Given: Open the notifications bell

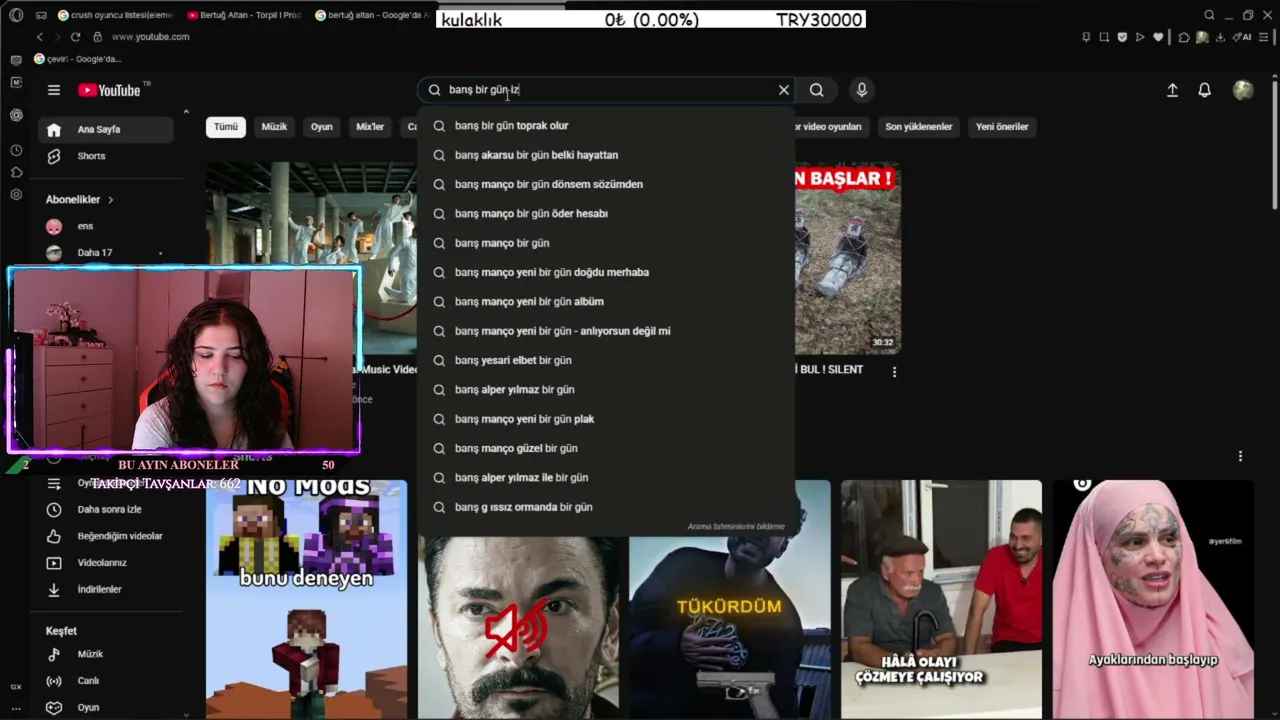Looking at the screenshot, I should tap(1205, 90).
